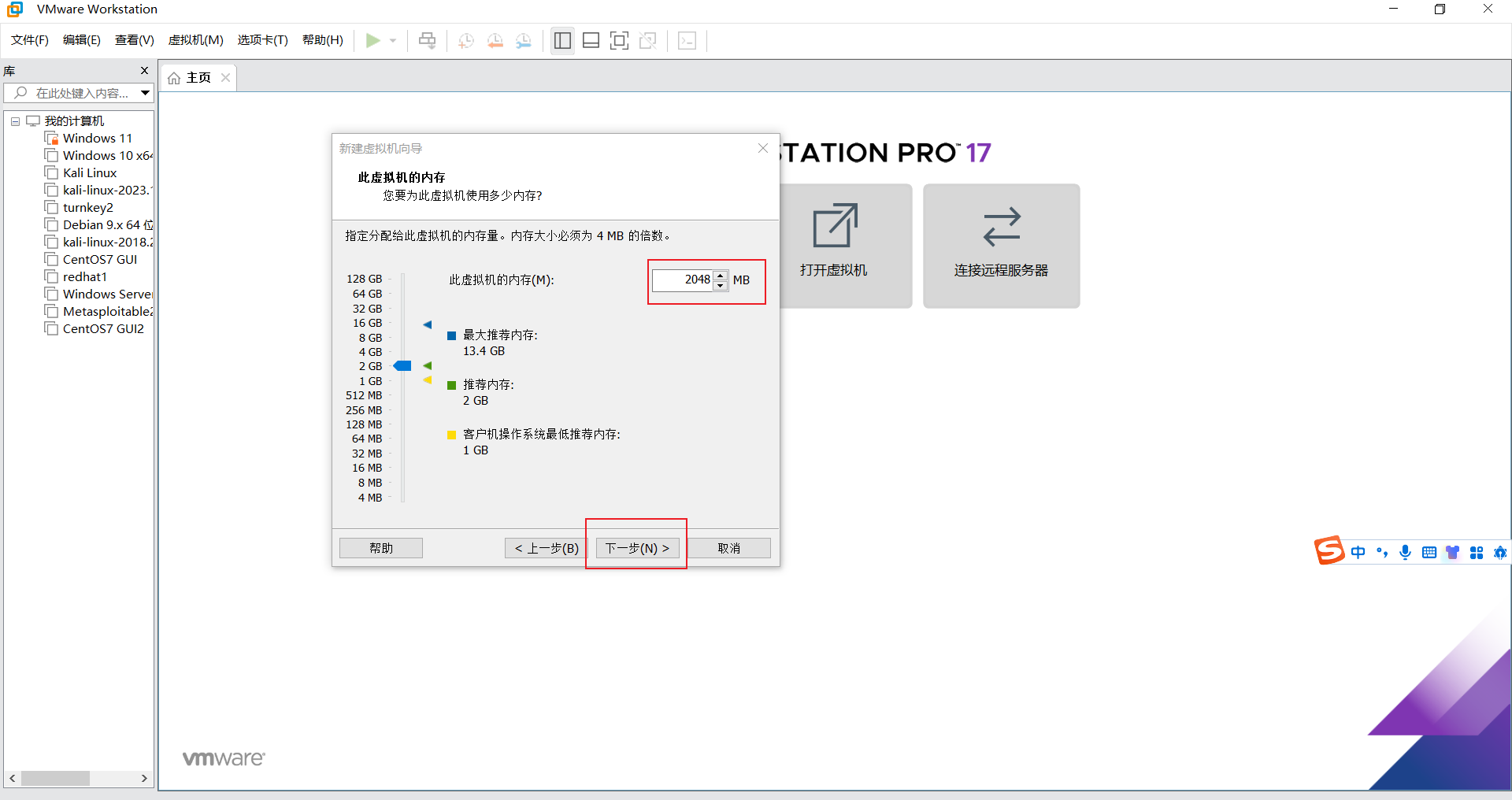Open the 文件(F) menu
Screen dimensions: 1512x800
(x=30, y=40)
